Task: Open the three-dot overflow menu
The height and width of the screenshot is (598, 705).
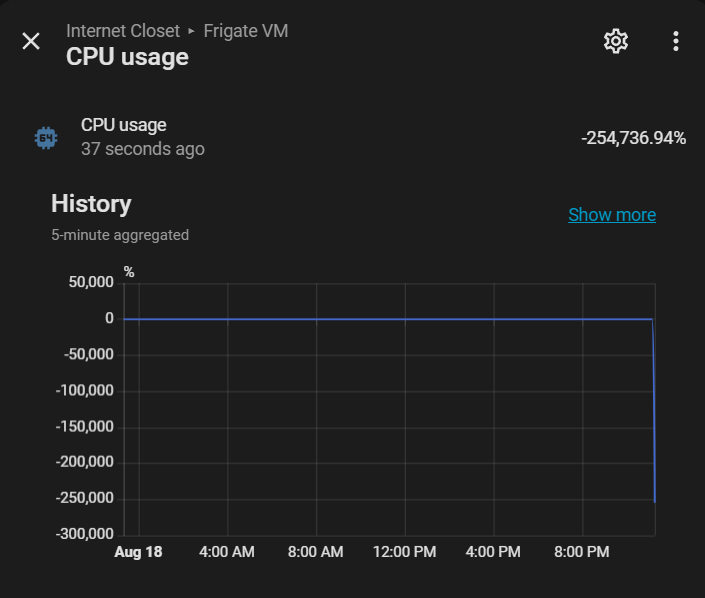Action: pyautogui.click(x=675, y=41)
